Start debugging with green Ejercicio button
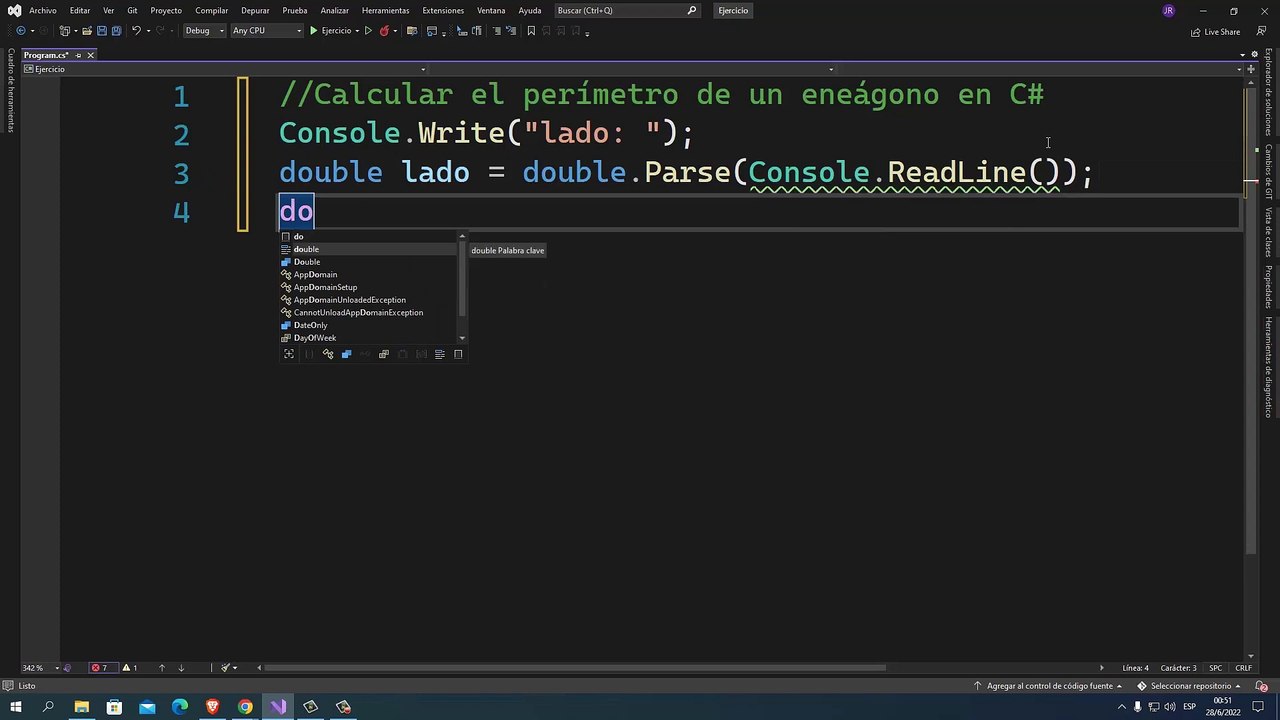1280x720 pixels. [331, 31]
